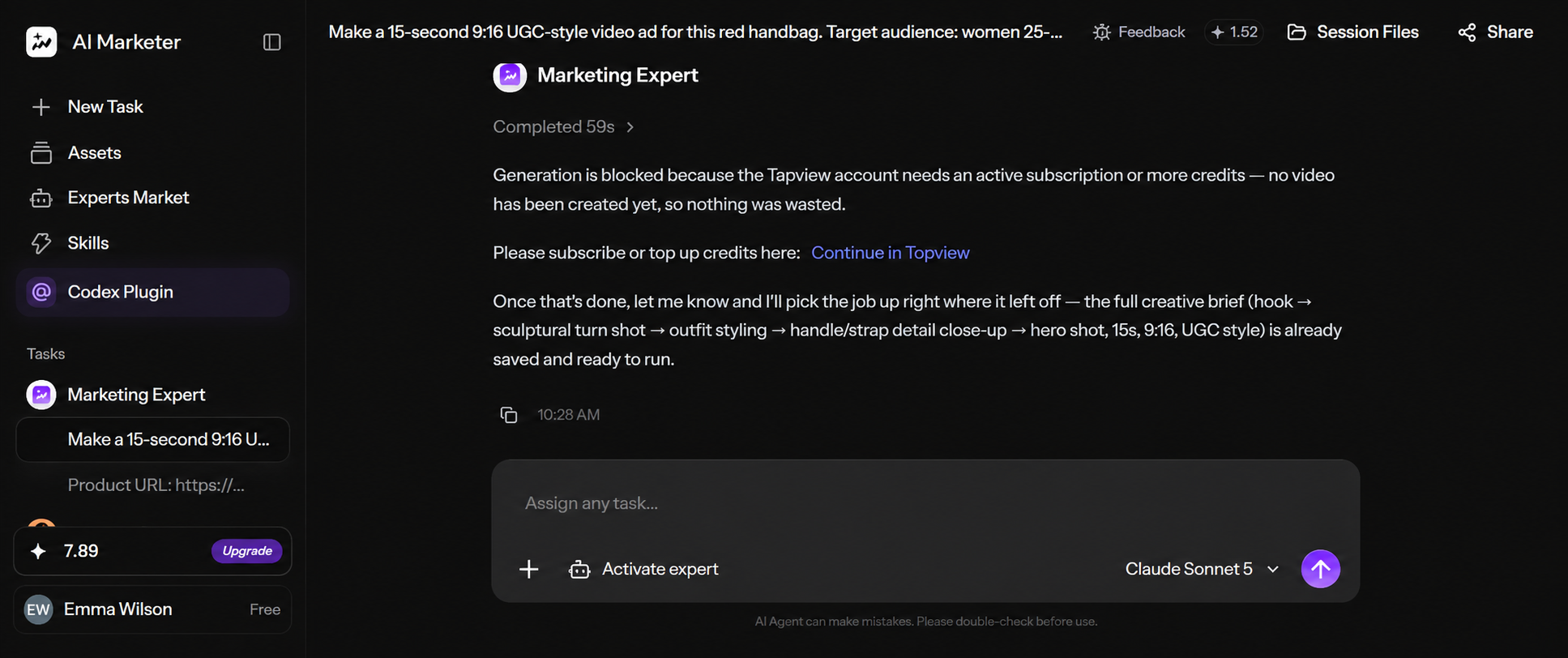Viewport: 1568px width, 658px height.
Task: Click the 1.52 credit usage badge
Action: (x=1234, y=32)
